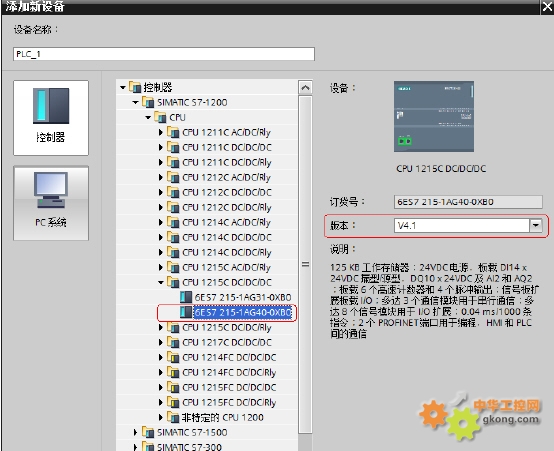Screen dimensions: 554x451
Task: Click folder icon of CPU 1215FC DC/DC/Rly
Action: click(x=173, y=402)
